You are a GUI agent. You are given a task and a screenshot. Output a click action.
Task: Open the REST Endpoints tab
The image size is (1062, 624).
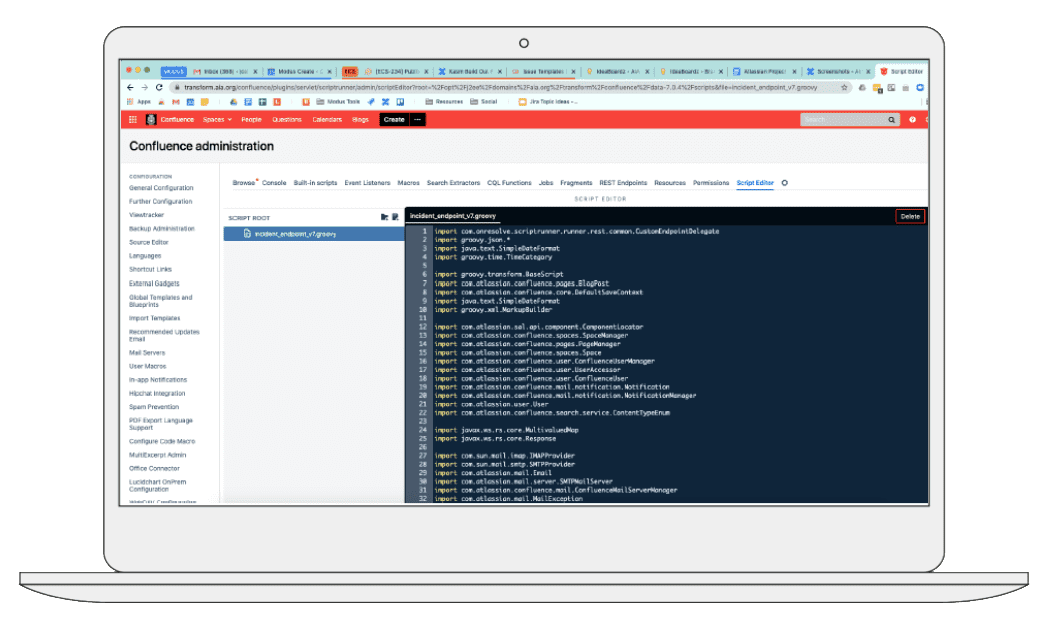623,183
